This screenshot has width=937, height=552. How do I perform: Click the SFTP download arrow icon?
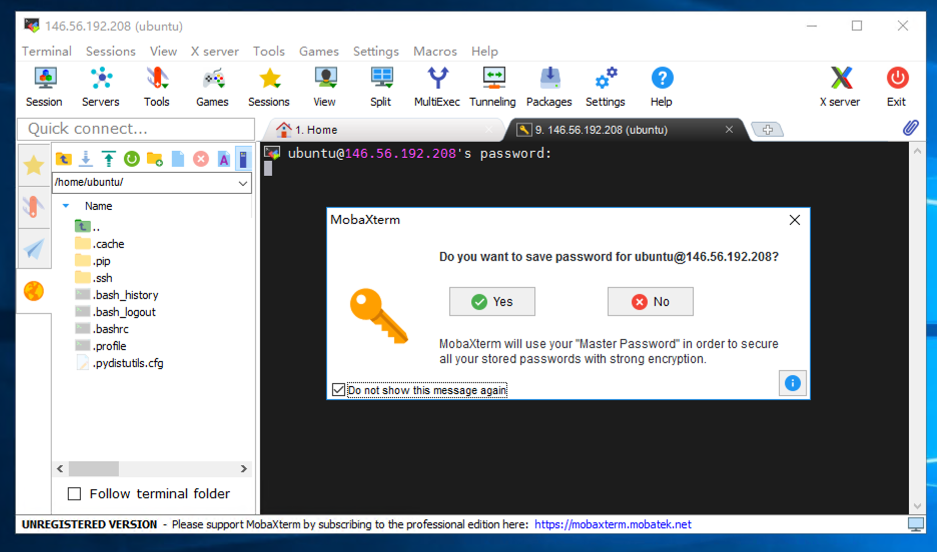tap(86, 159)
